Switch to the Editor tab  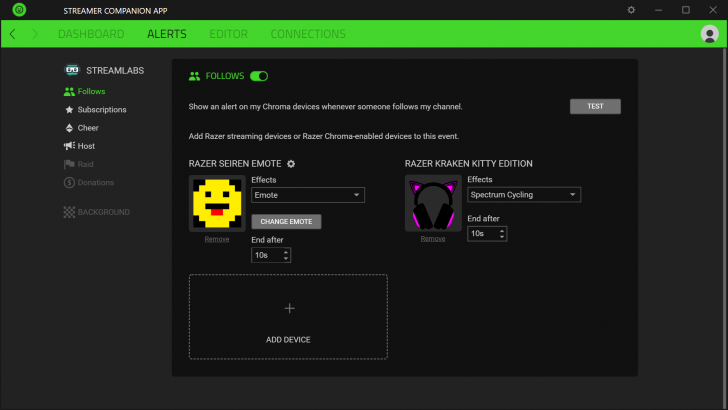click(228, 34)
